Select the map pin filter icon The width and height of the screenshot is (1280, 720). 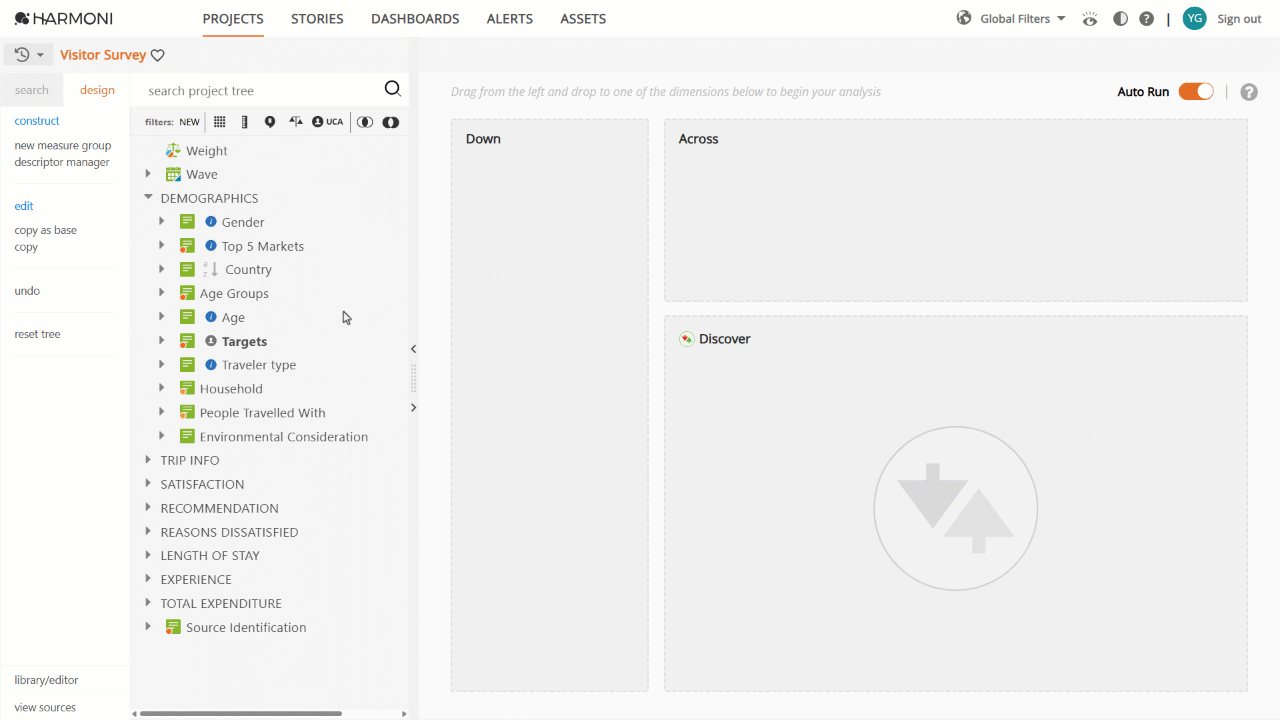pos(268,121)
